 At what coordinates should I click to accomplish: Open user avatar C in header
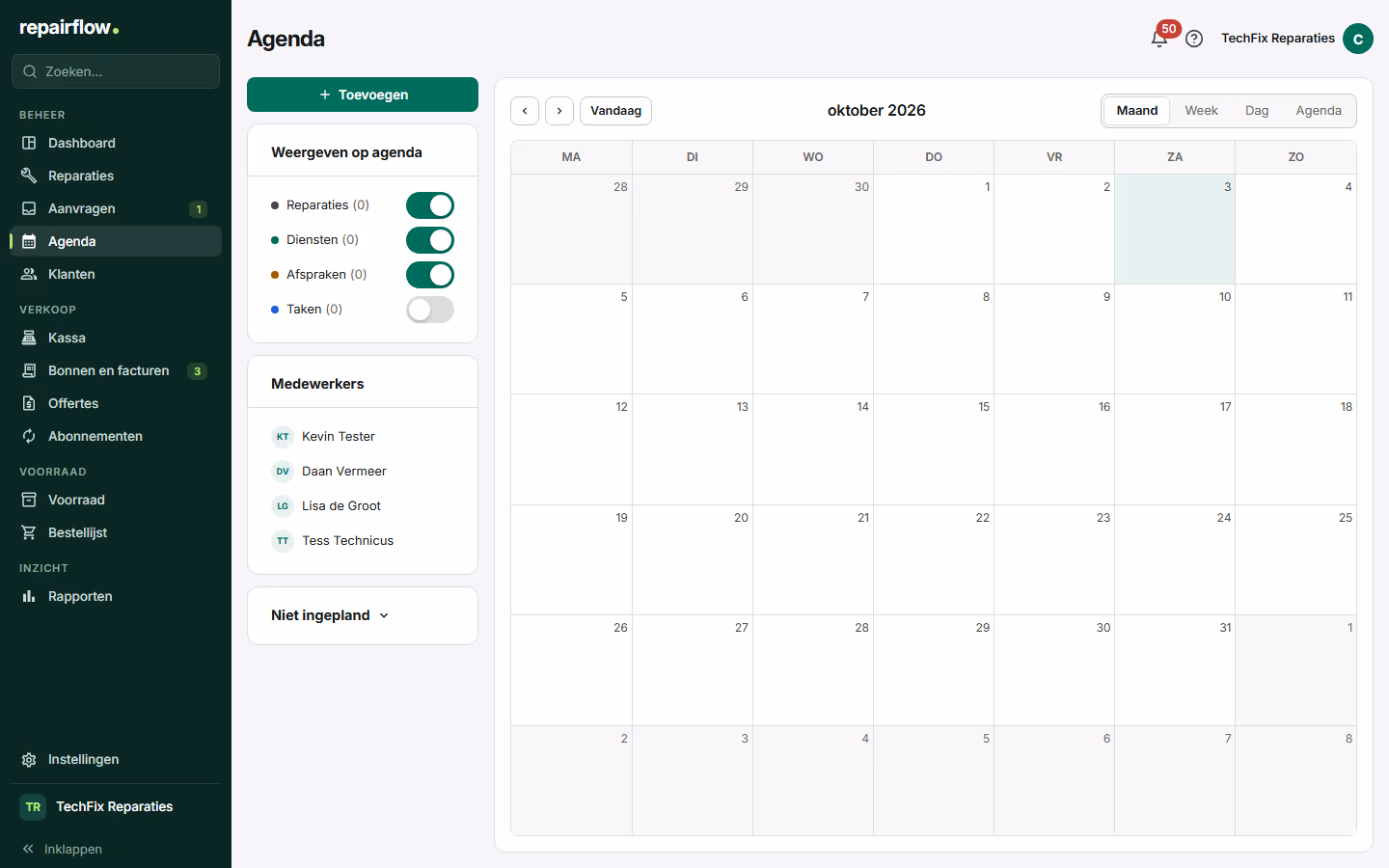tap(1358, 39)
